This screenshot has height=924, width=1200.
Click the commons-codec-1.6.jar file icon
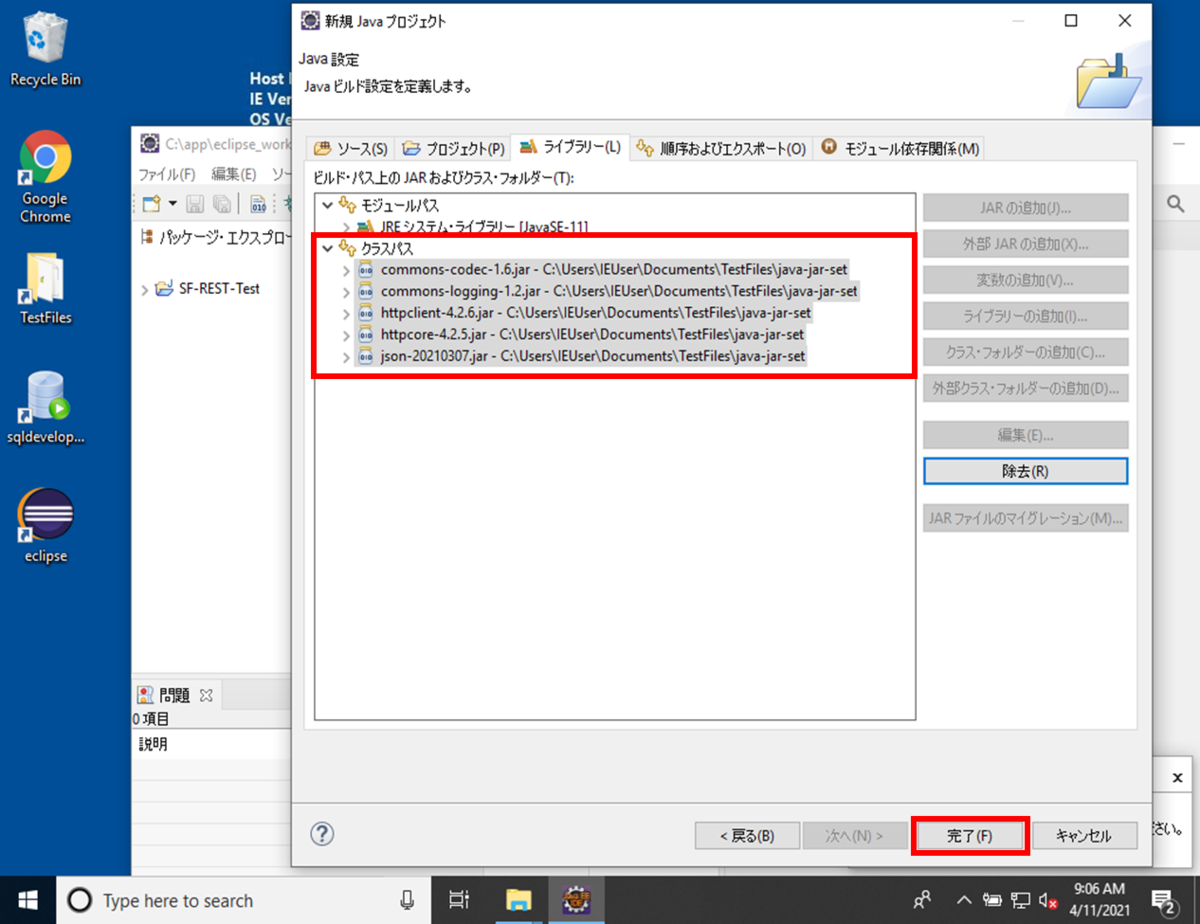click(x=366, y=270)
